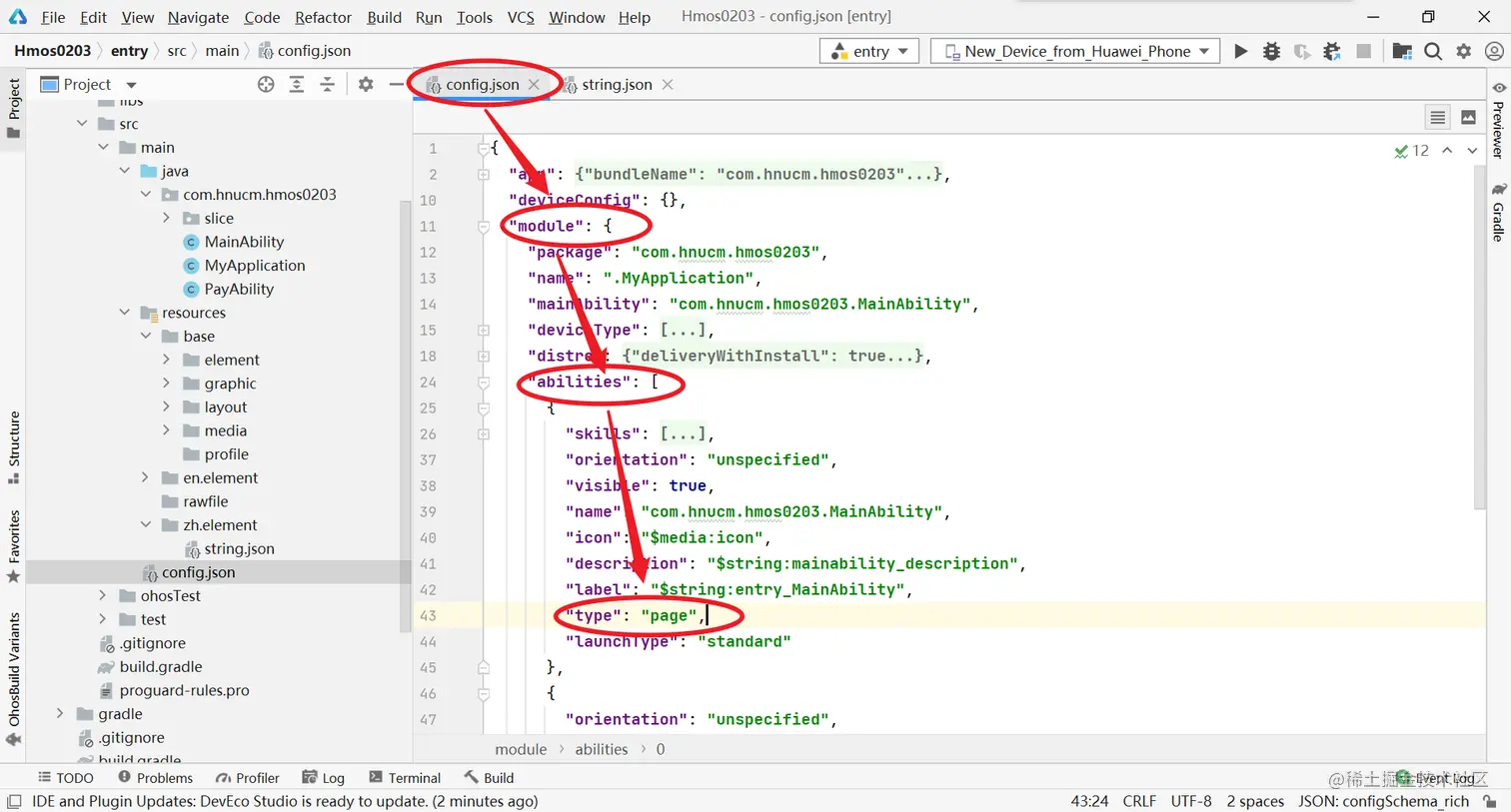Switch to image preview view icon

pos(1468,118)
